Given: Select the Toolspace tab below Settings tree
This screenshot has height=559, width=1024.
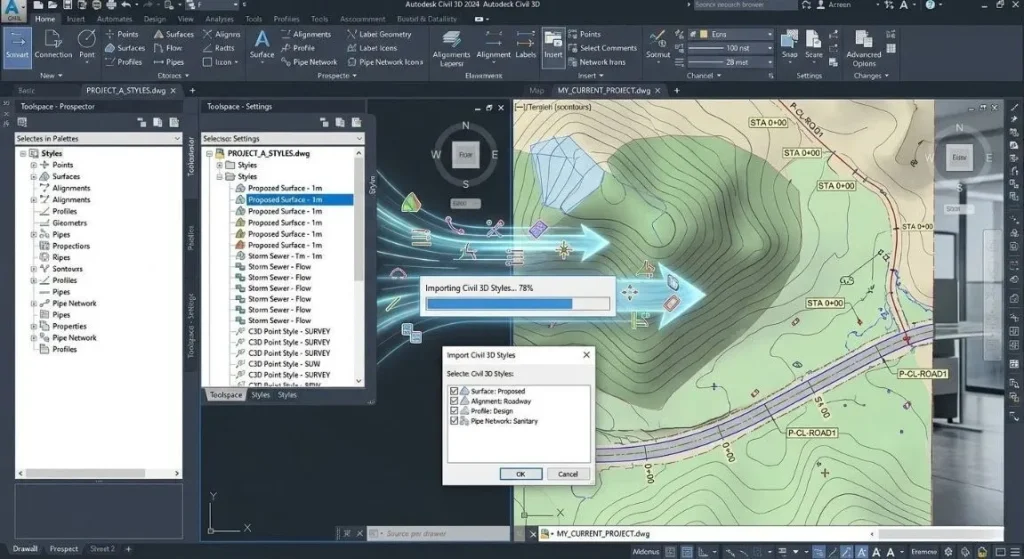Looking at the screenshot, I should (x=226, y=395).
